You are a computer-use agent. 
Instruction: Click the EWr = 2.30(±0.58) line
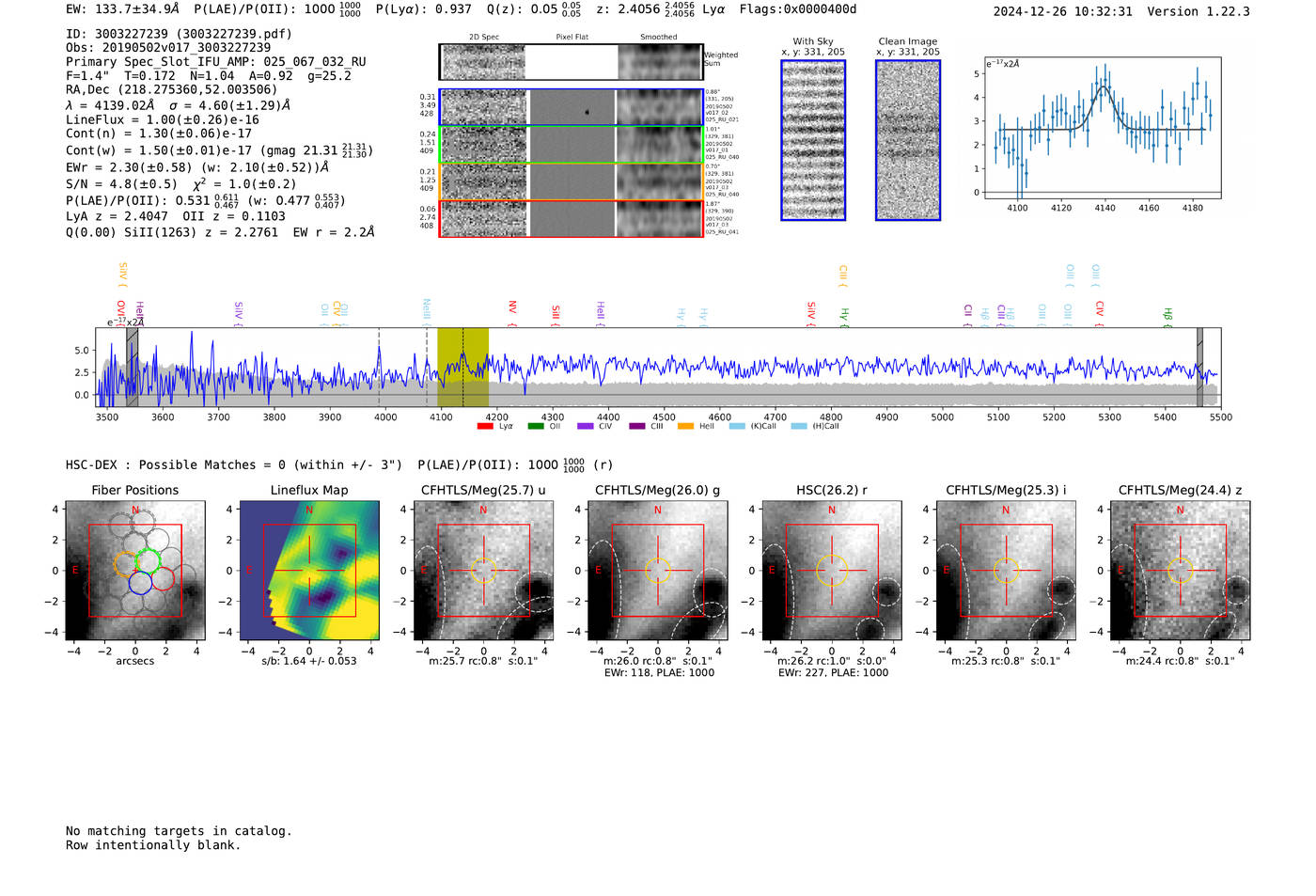tap(197, 167)
